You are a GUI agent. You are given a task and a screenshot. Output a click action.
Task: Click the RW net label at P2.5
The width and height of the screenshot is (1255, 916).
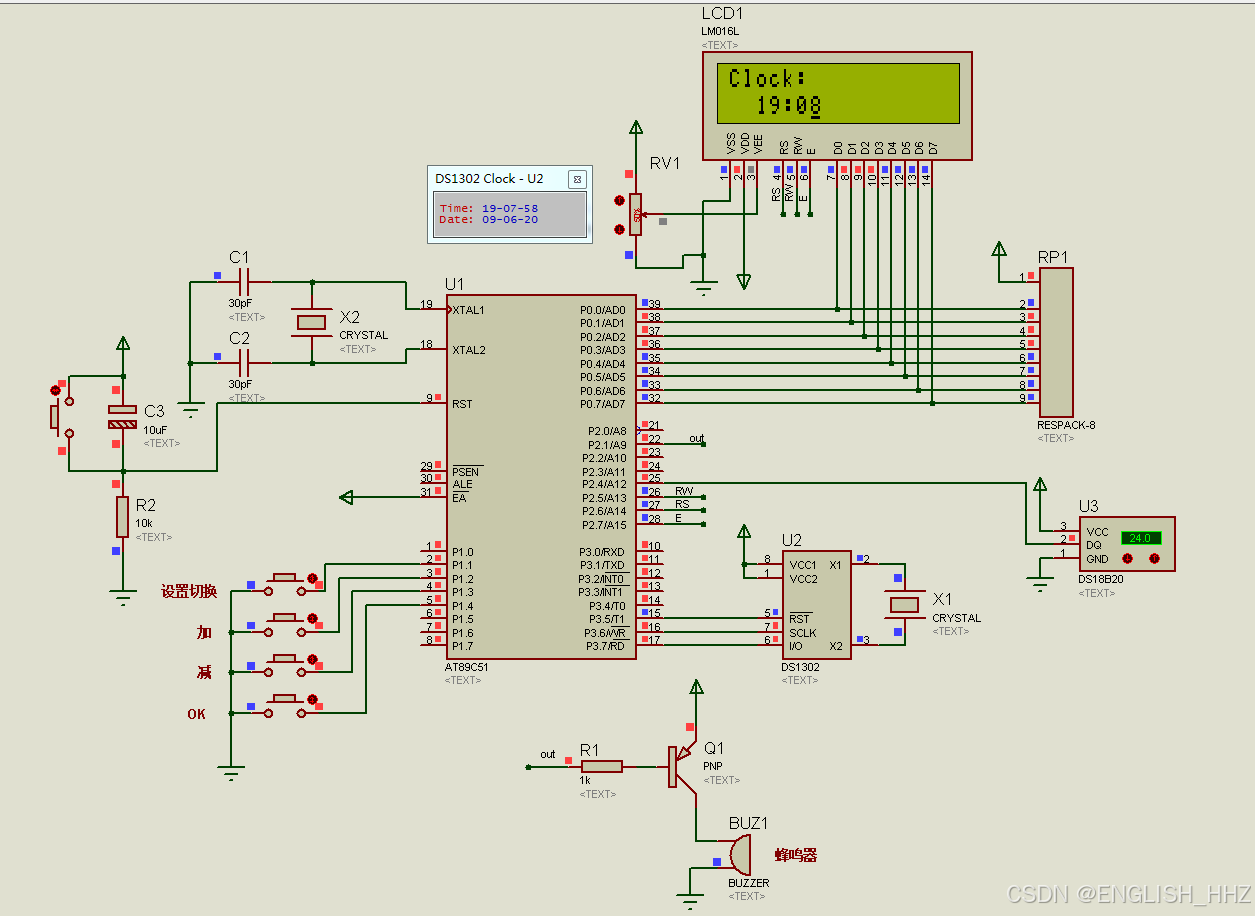click(684, 491)
